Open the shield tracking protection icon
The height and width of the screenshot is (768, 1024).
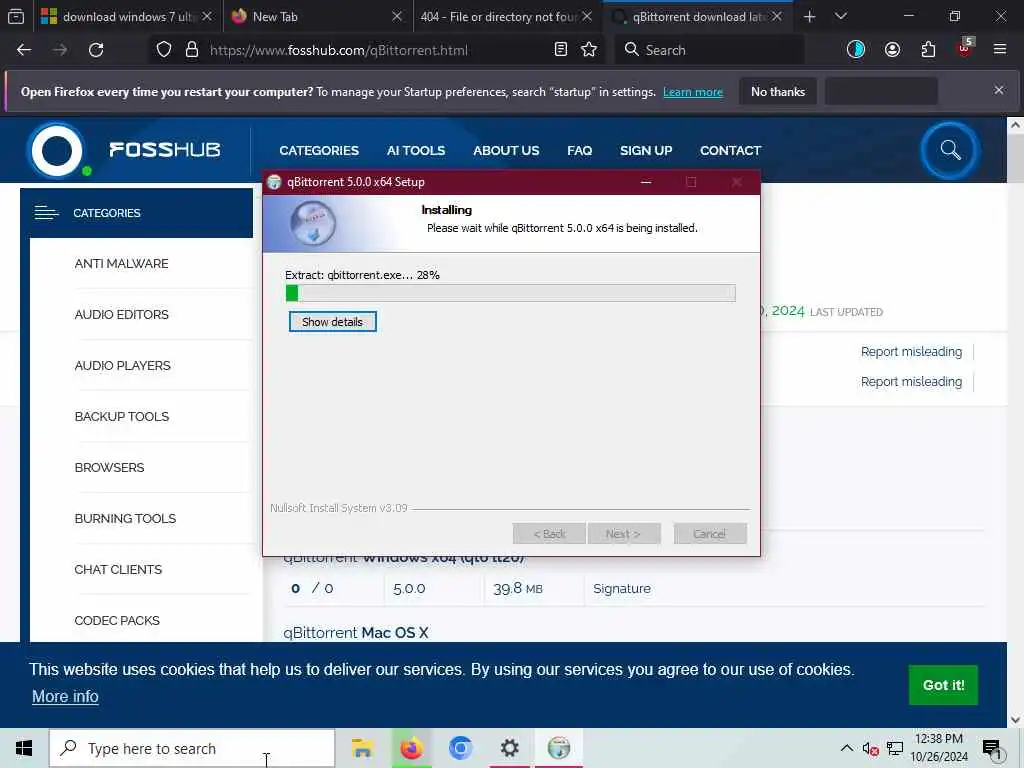click(x=164, y=50)
